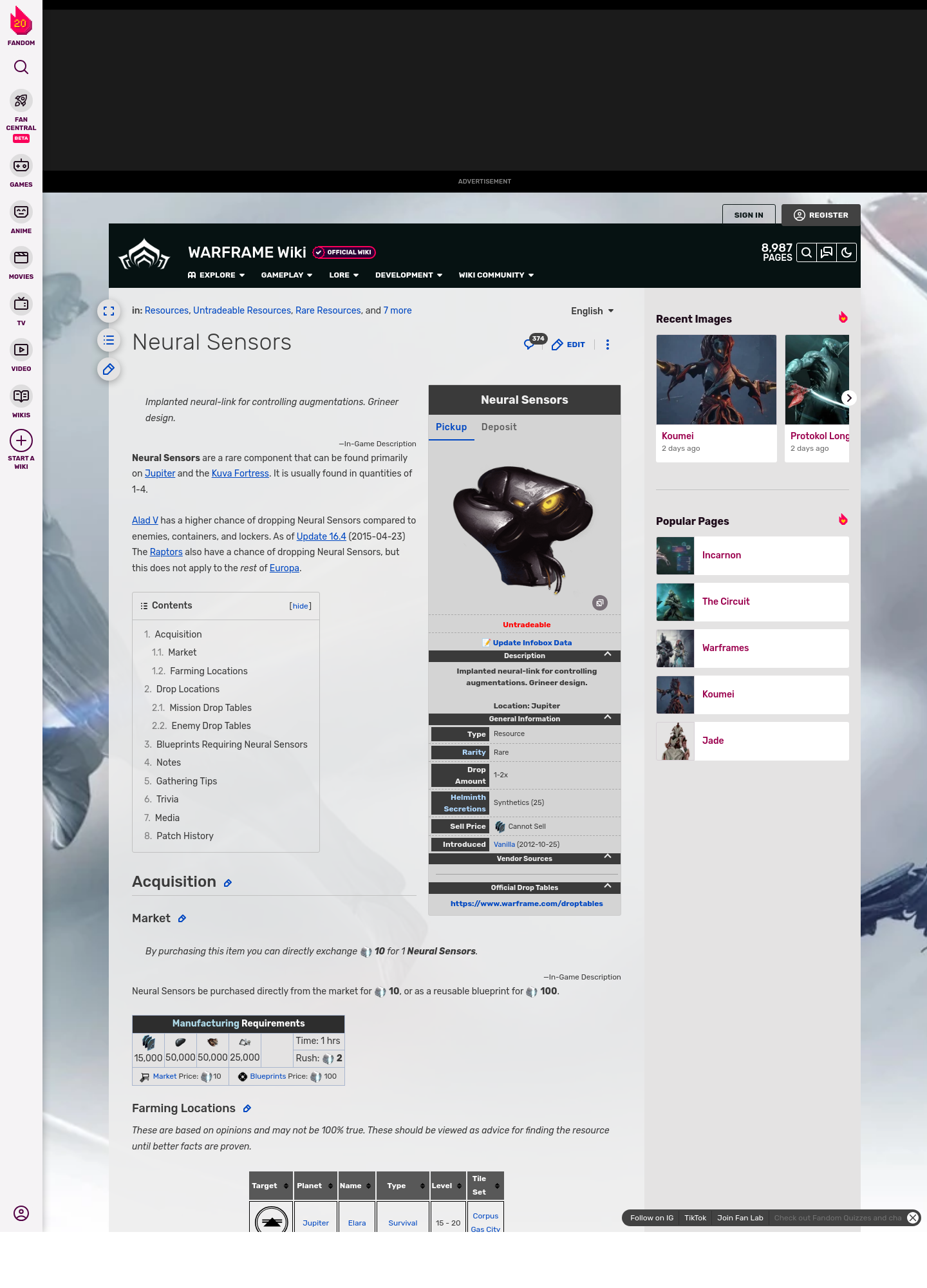
Task: Edit the Farming Locations section pencil icon
Action: pyautogui.click(x=247, y=1108)
